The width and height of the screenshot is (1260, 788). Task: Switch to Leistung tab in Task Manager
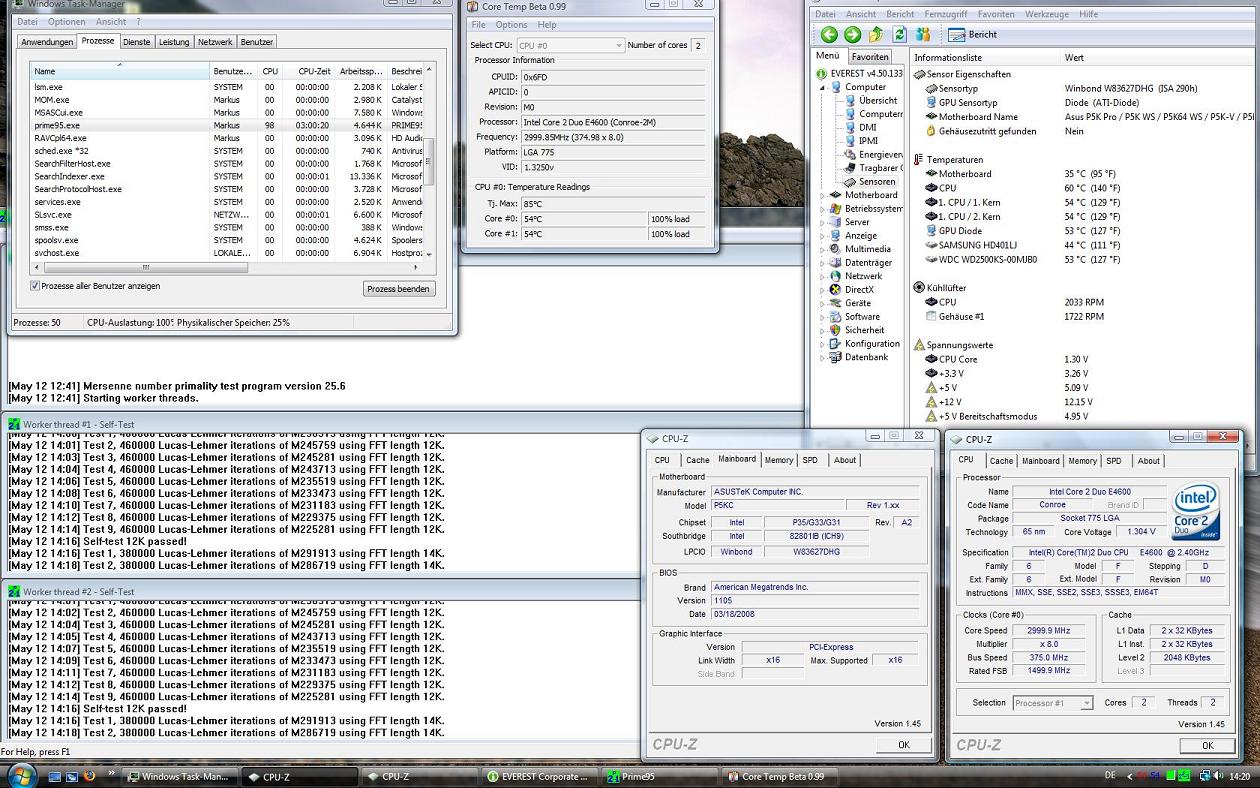pyautogui.click(x=174, y=42)
